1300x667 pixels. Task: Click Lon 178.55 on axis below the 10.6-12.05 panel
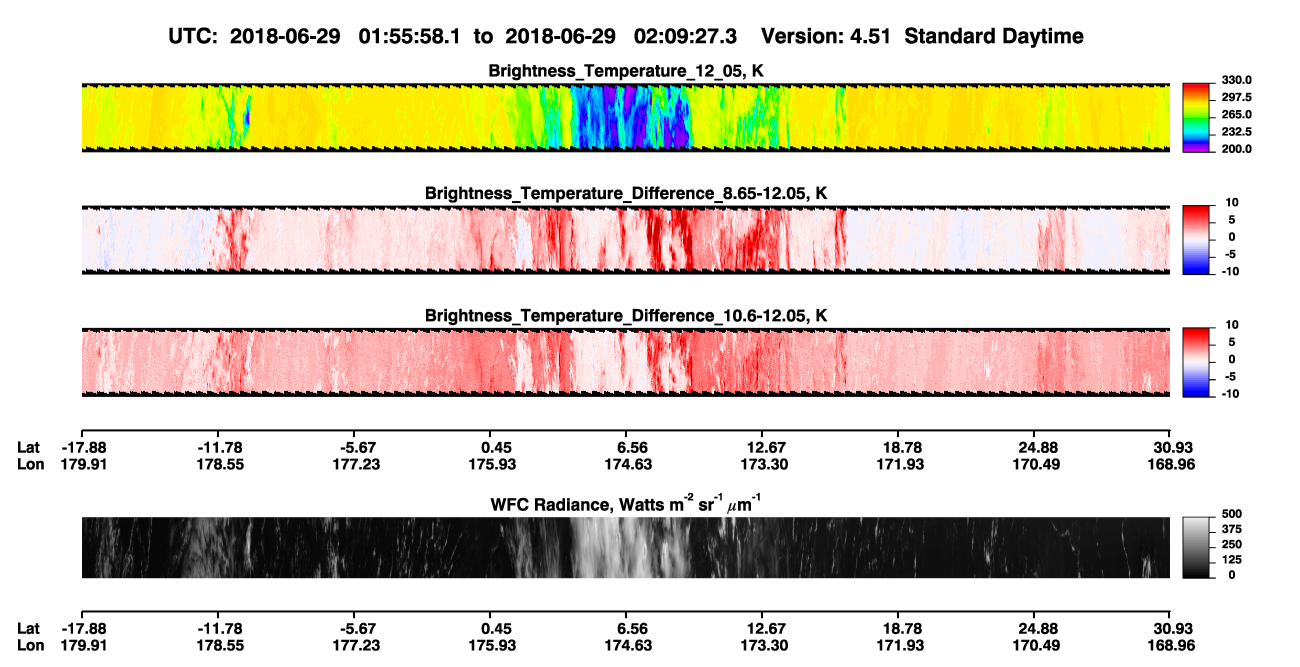(218, 465)
